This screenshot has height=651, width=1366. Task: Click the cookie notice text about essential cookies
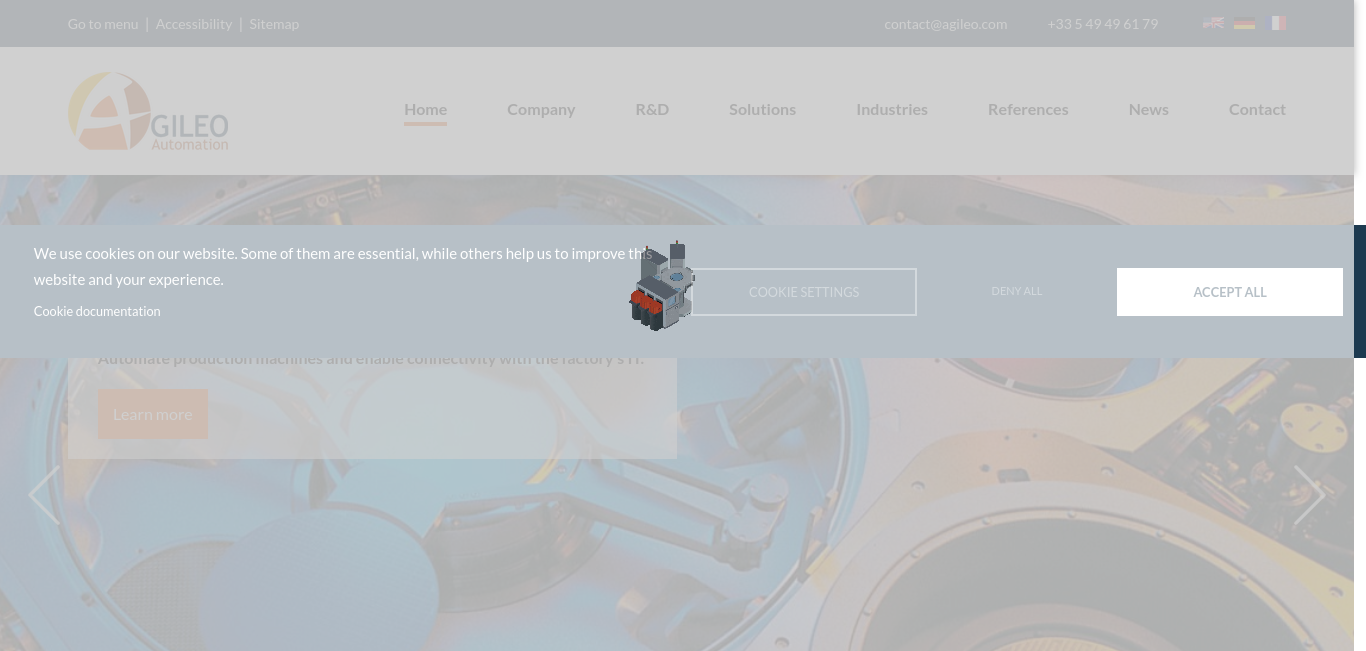343,266
